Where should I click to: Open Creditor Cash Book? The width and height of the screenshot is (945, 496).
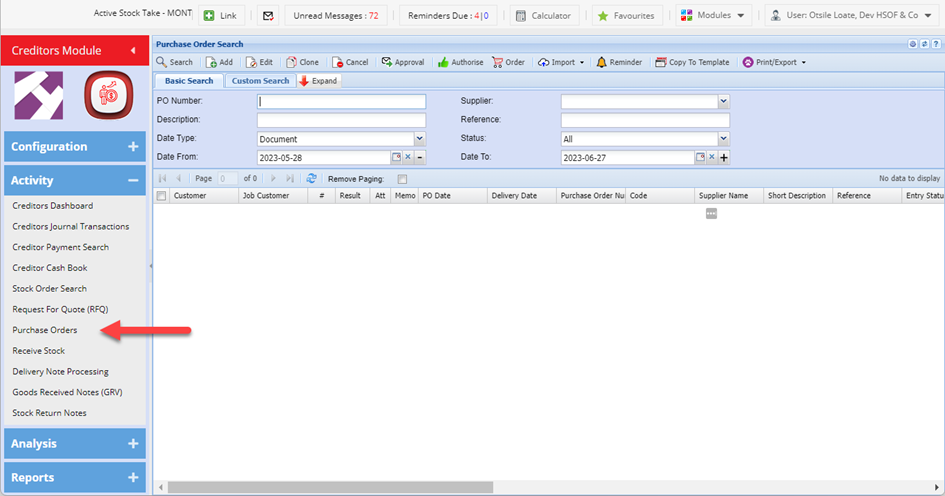coord(49,268)
